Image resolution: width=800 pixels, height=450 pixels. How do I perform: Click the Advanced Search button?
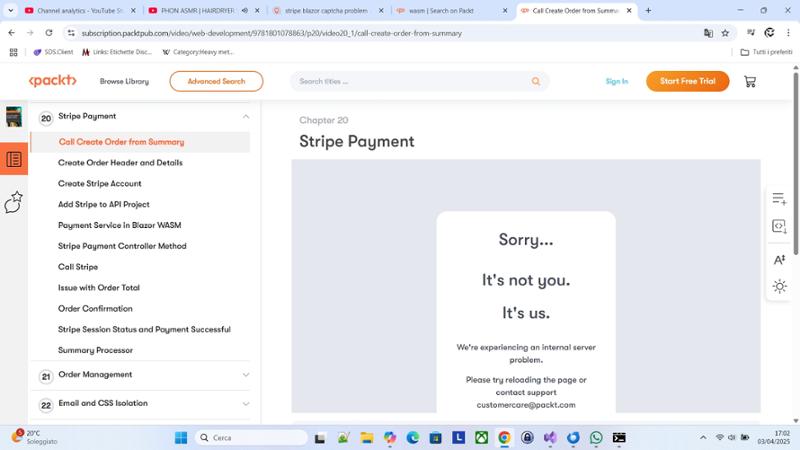coord(216,81)
